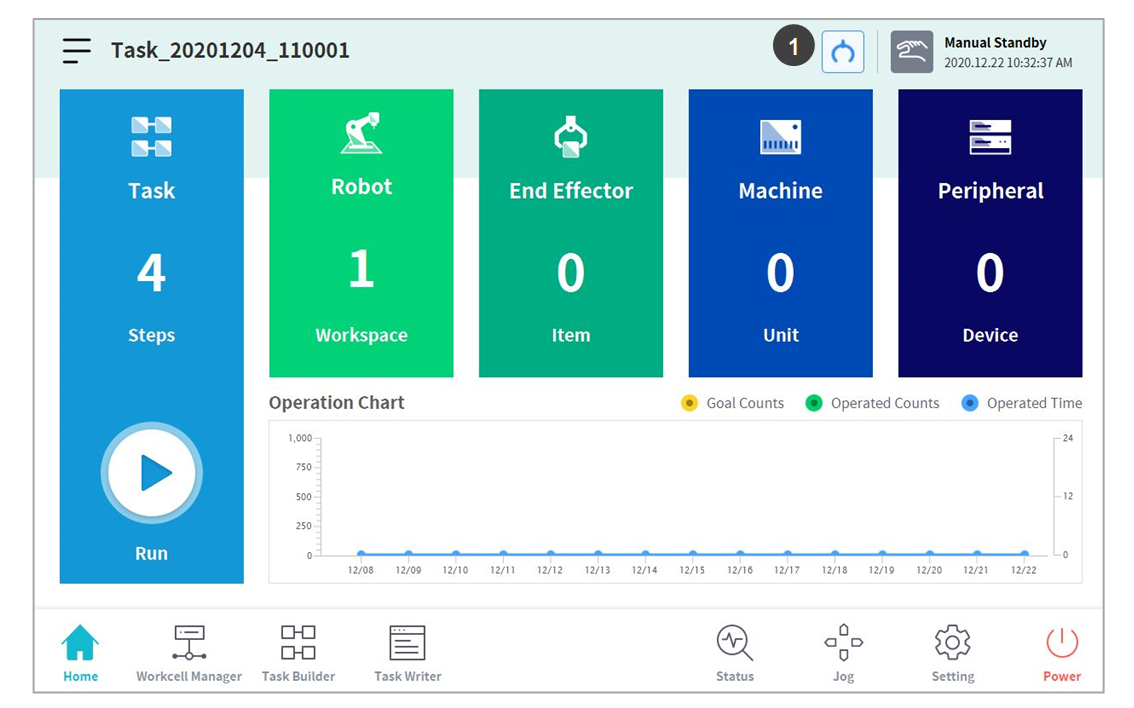The width and height of the screenshot is (1134, 708).
Task: Toggle Operated Counts legend series
Action: click(872, 403)
